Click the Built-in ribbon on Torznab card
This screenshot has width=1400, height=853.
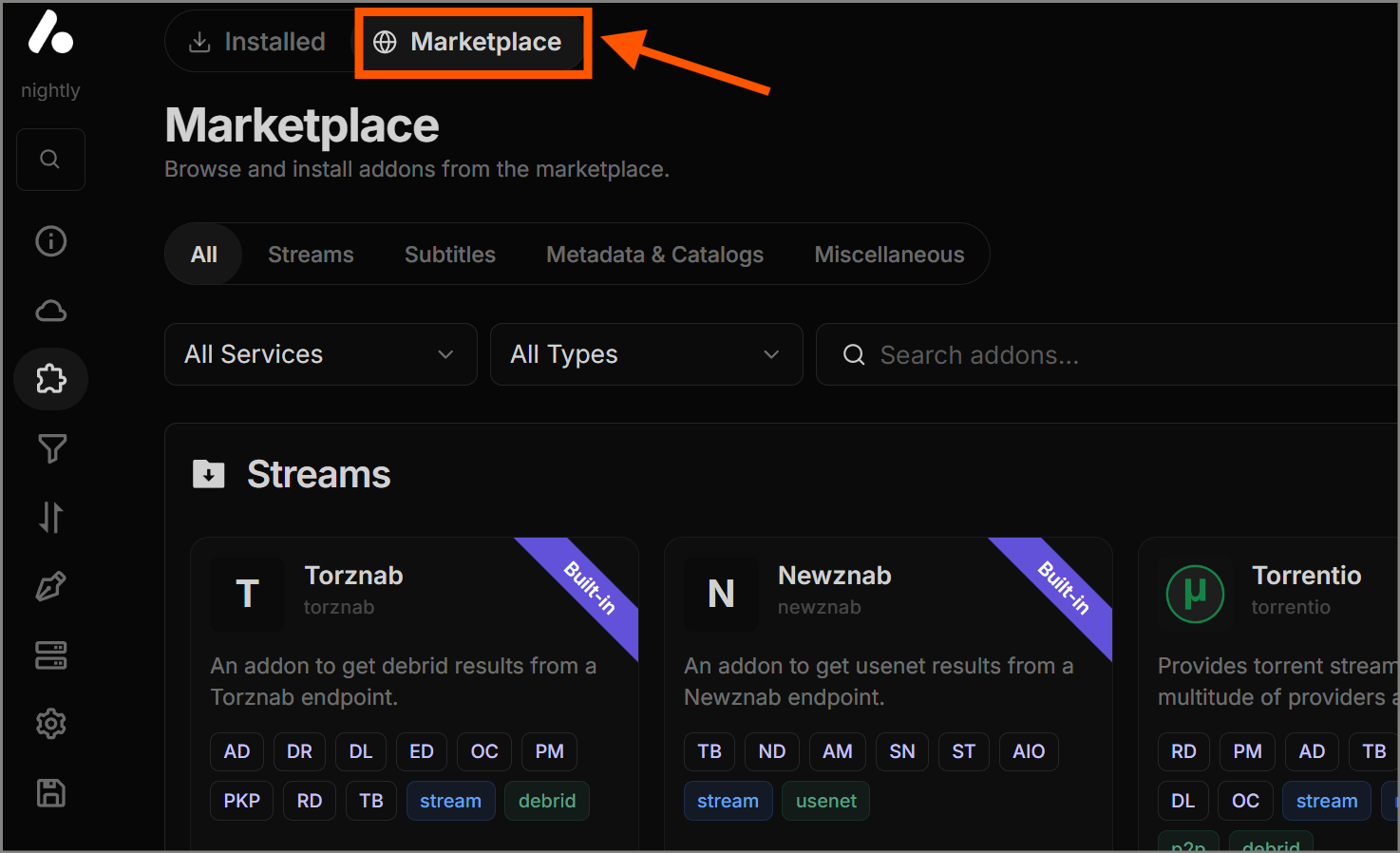tap(590, 587)
